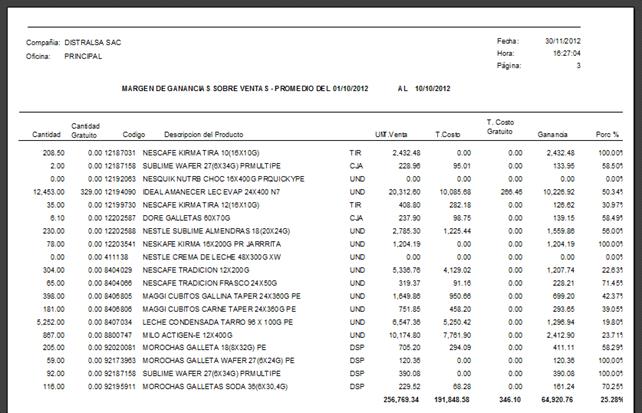The image size is (642, 413).
Task: Select IDEAL AMANECER LEC EVAP 24X400 N7
Action: [211, 192]
